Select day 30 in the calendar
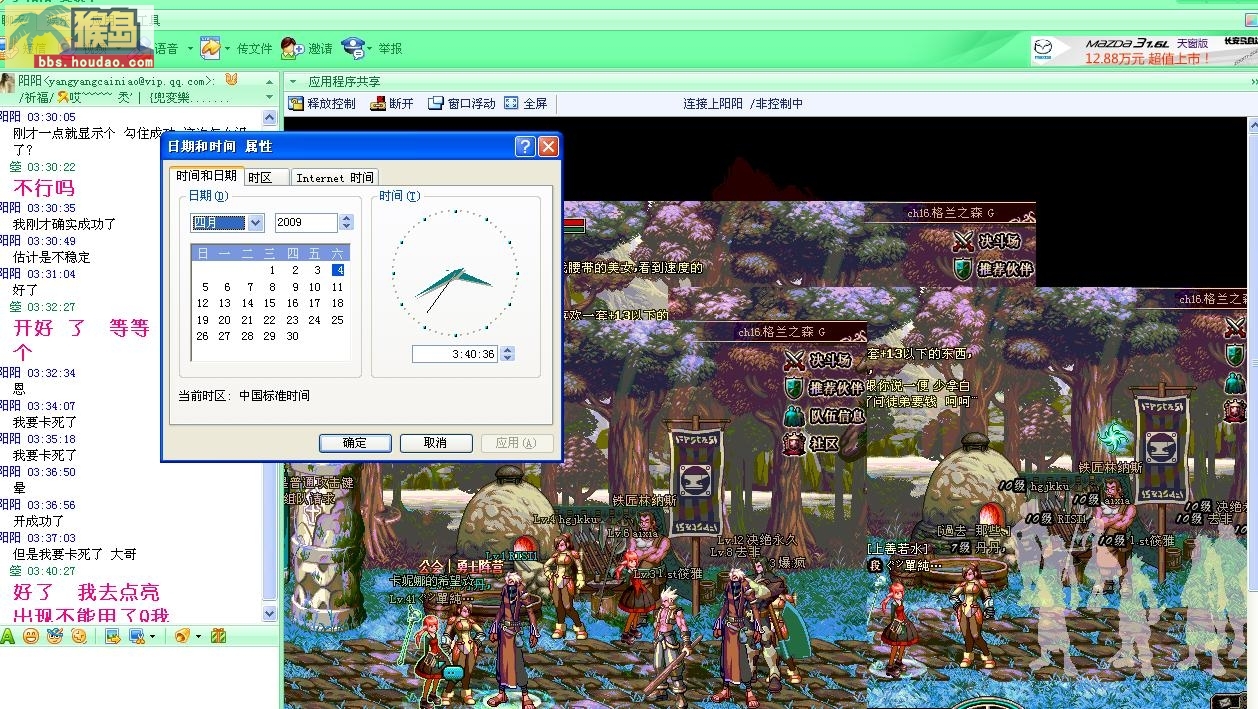1258x709 pixels. tap(292, 336)
